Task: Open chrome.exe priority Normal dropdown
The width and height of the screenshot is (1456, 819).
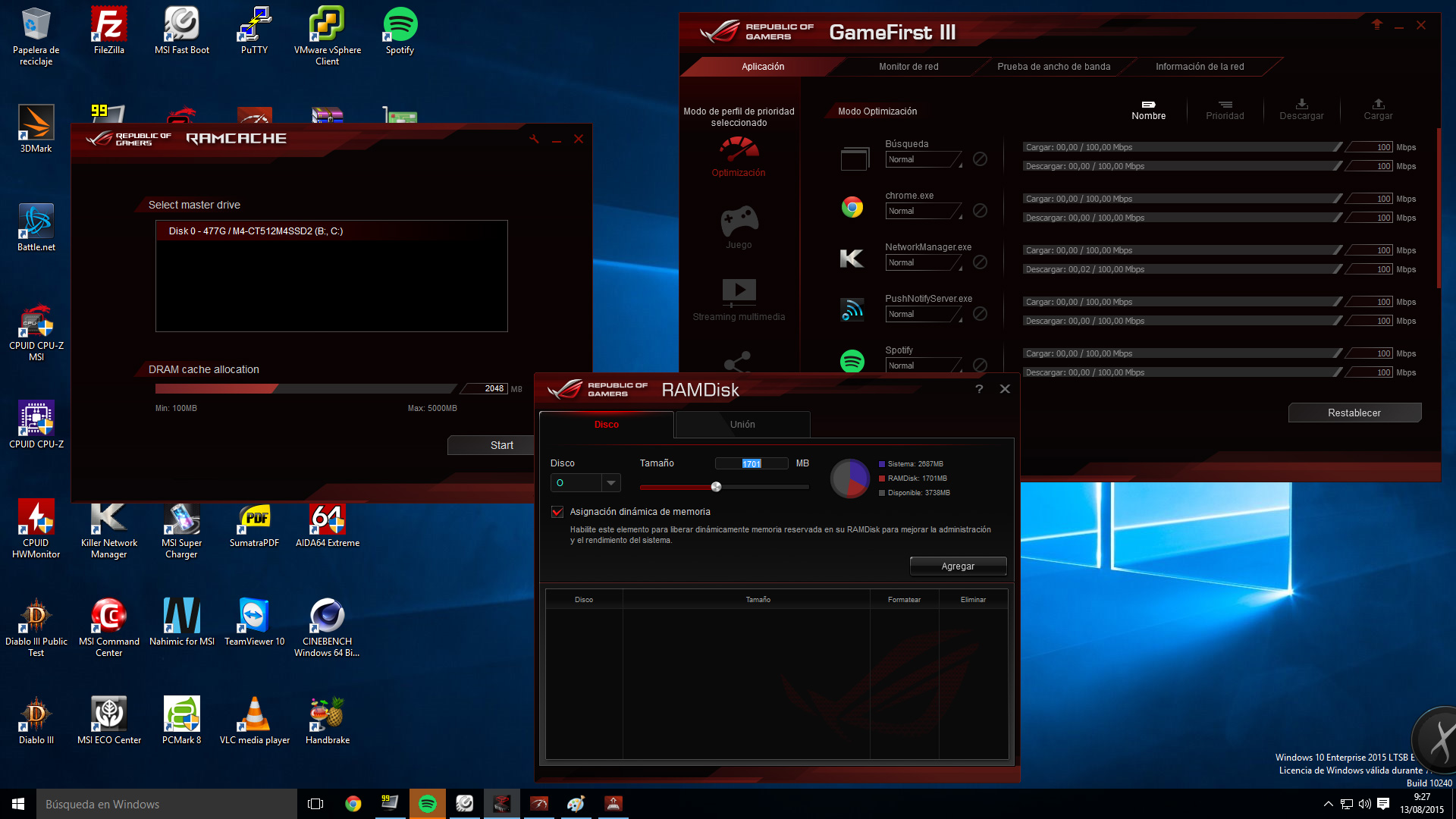Action: [x=923, y=212]
